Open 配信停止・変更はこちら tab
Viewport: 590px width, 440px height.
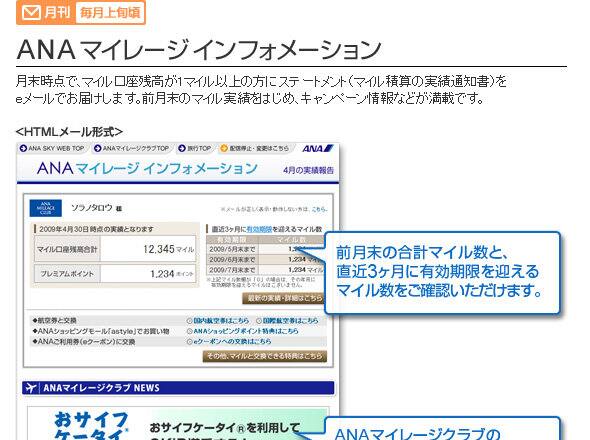pos(255,148)
